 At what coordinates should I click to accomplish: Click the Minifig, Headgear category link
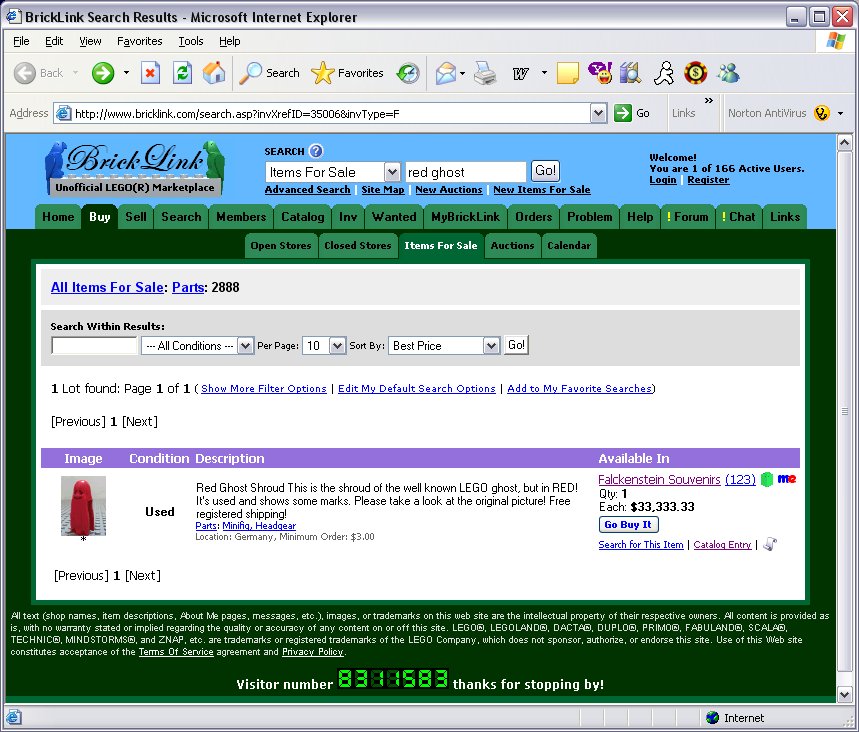259,526
